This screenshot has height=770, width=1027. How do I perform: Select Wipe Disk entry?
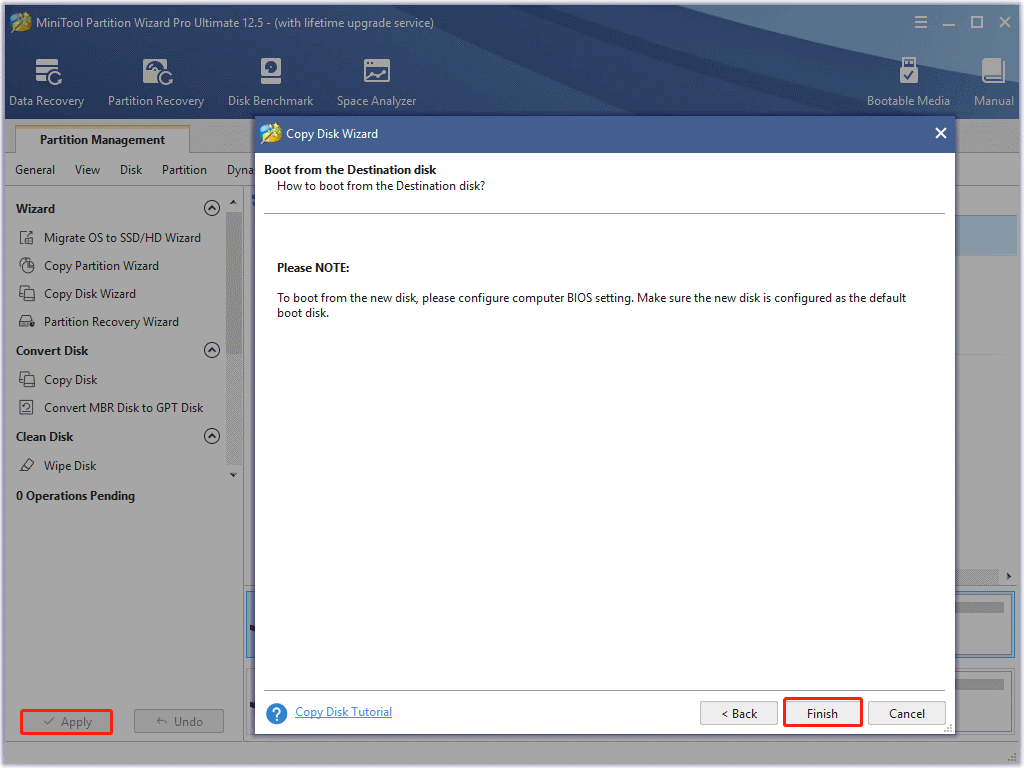pos(70,466)
